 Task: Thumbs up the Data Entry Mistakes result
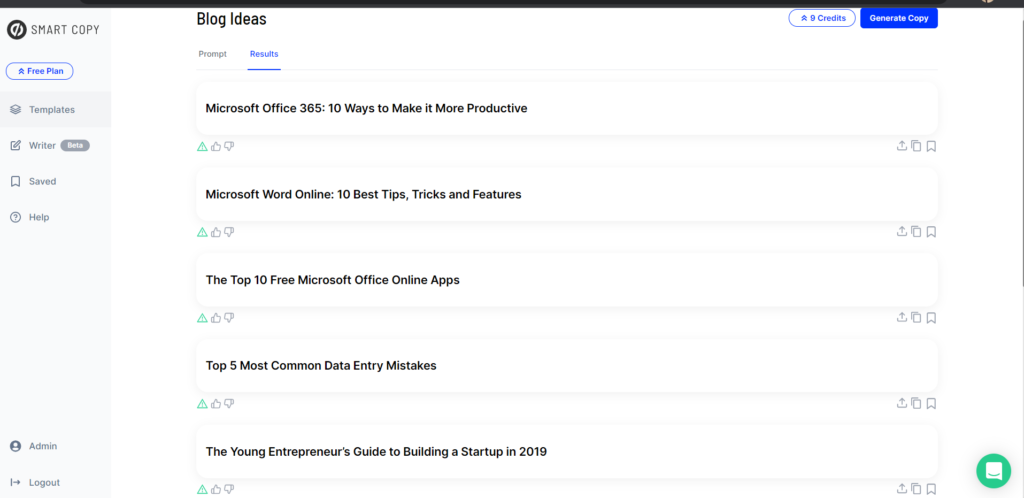(x=216, y=403)
